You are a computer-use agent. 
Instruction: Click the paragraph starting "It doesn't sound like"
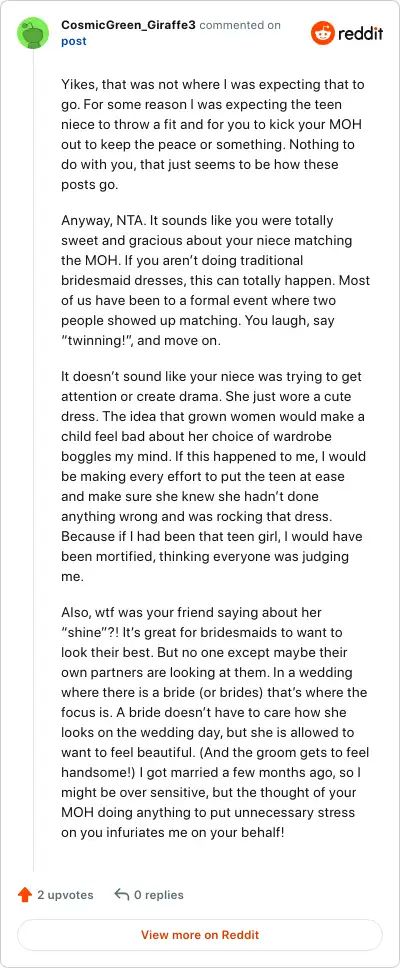[x=215, y=476]
